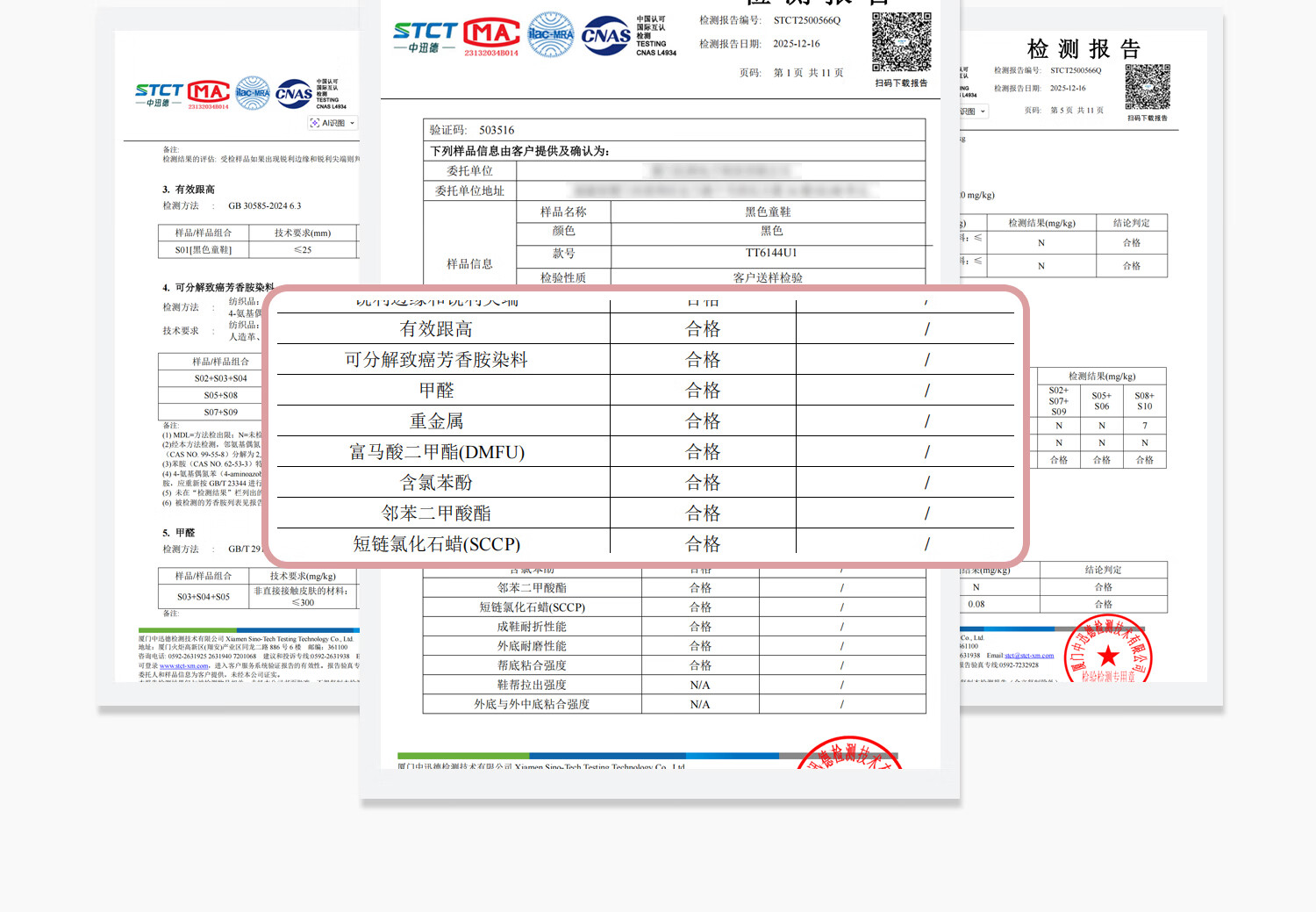Click 外底与外中底粘合强度 row in center table
The width and height of the screenshot is (1316, 912).
tap(674, 704)
